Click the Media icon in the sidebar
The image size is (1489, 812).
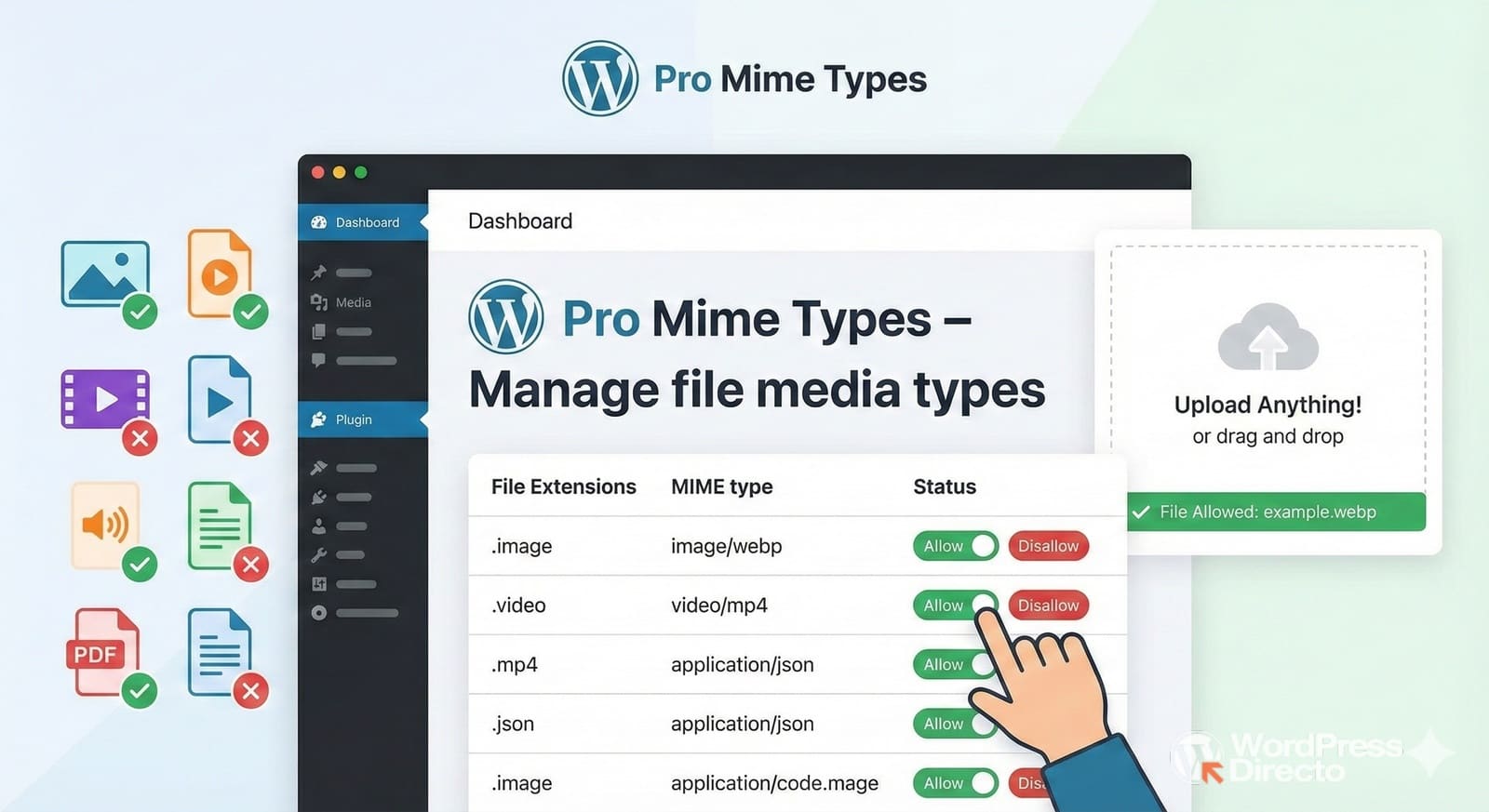coord(319,302)
